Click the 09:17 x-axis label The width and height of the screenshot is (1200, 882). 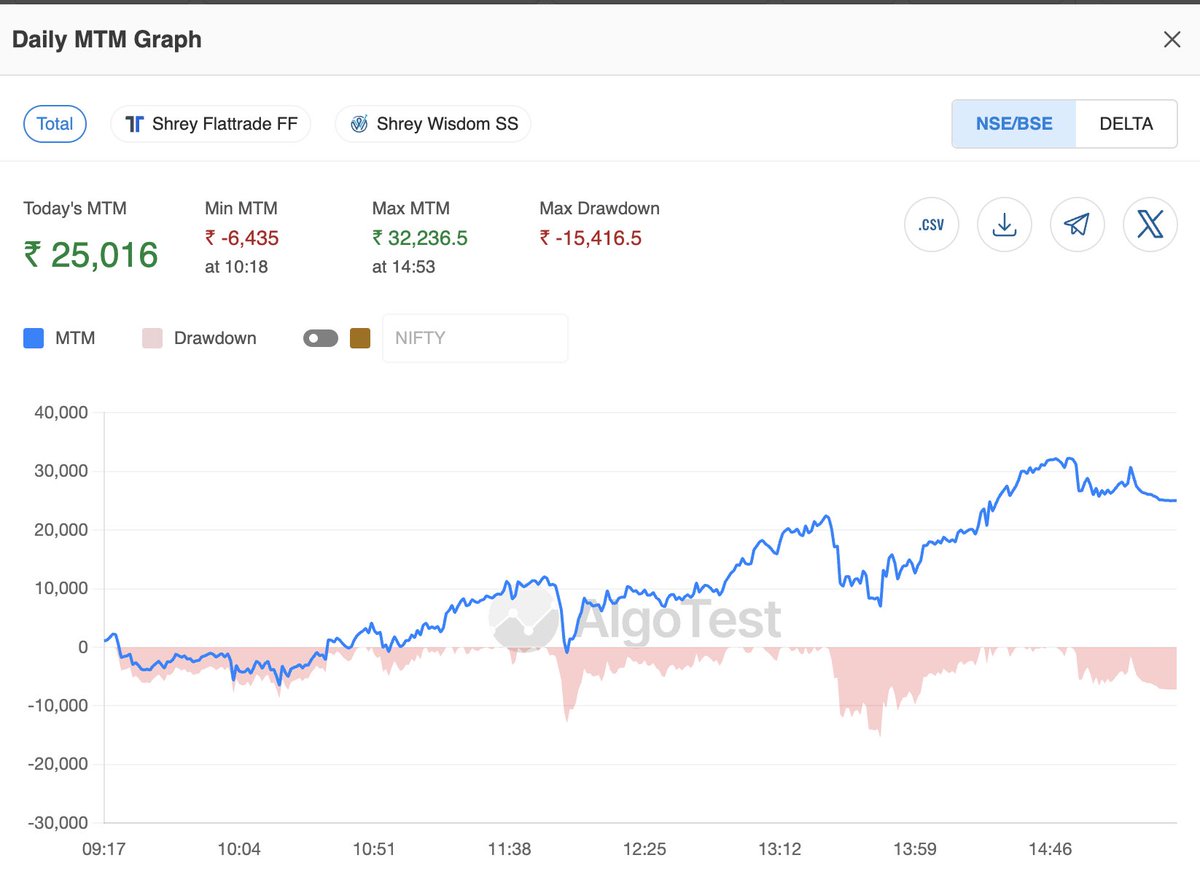coord(104,849)
